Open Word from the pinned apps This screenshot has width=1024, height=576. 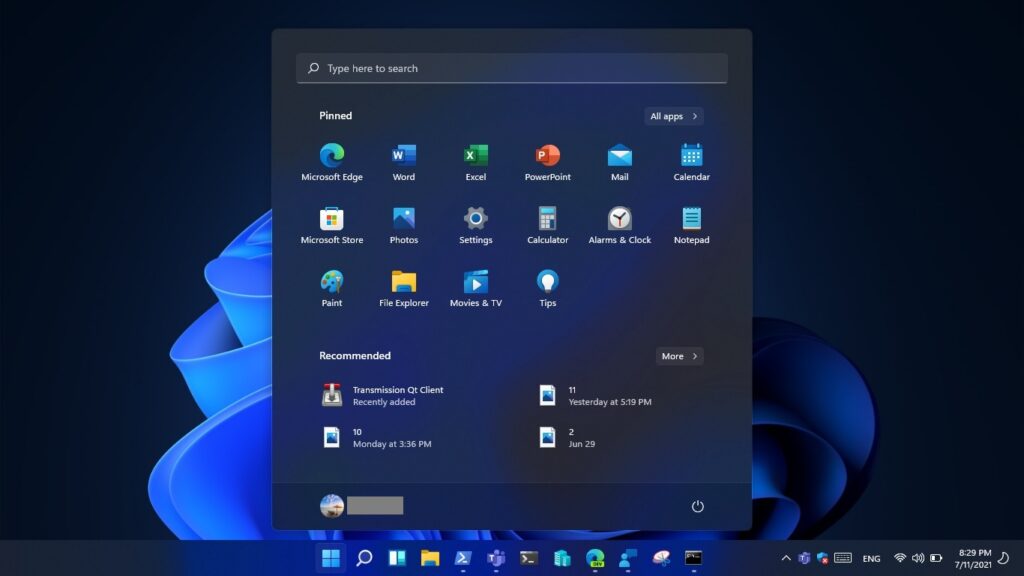[x=403, y=160]
